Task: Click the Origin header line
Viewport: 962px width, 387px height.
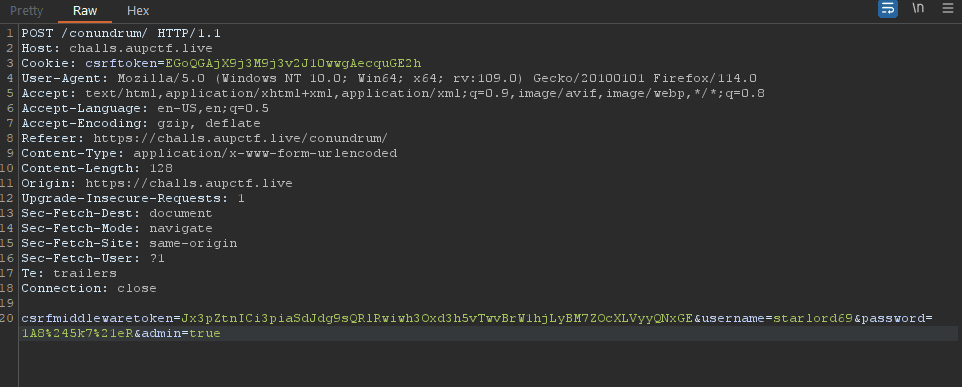Action: (x=156, y=183)
